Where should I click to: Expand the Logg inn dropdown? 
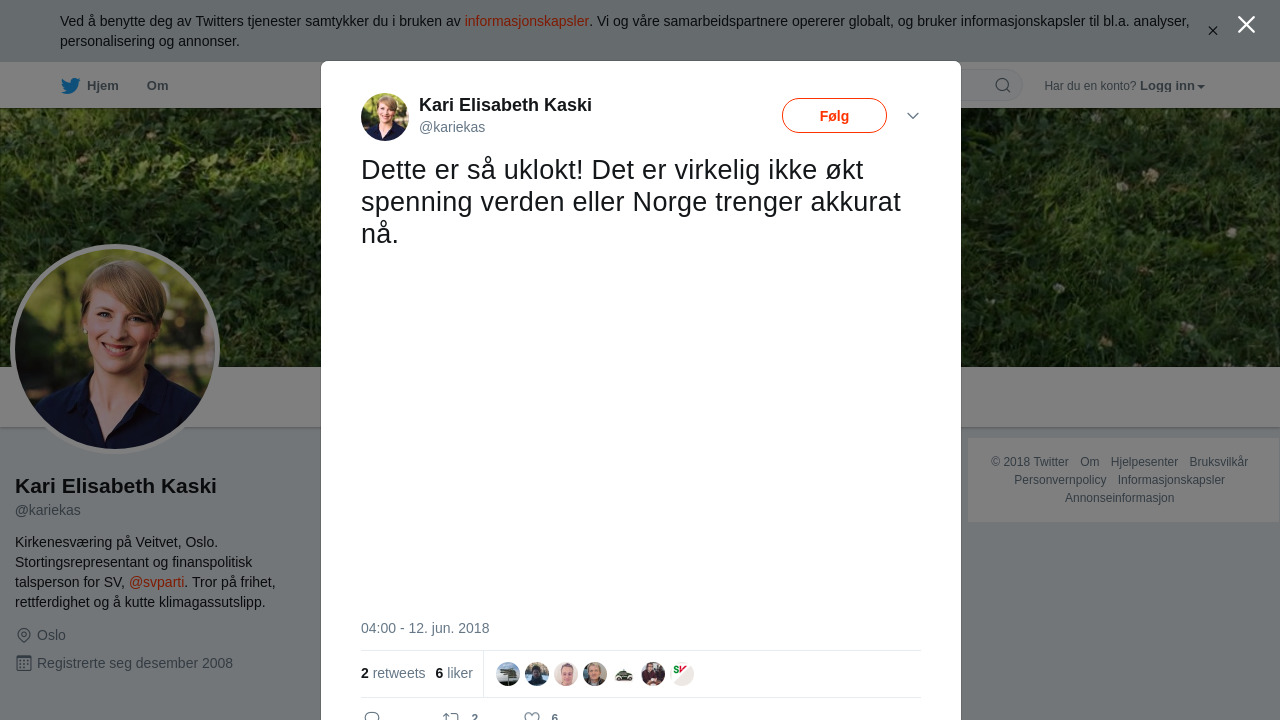[x=1172, y=86]
